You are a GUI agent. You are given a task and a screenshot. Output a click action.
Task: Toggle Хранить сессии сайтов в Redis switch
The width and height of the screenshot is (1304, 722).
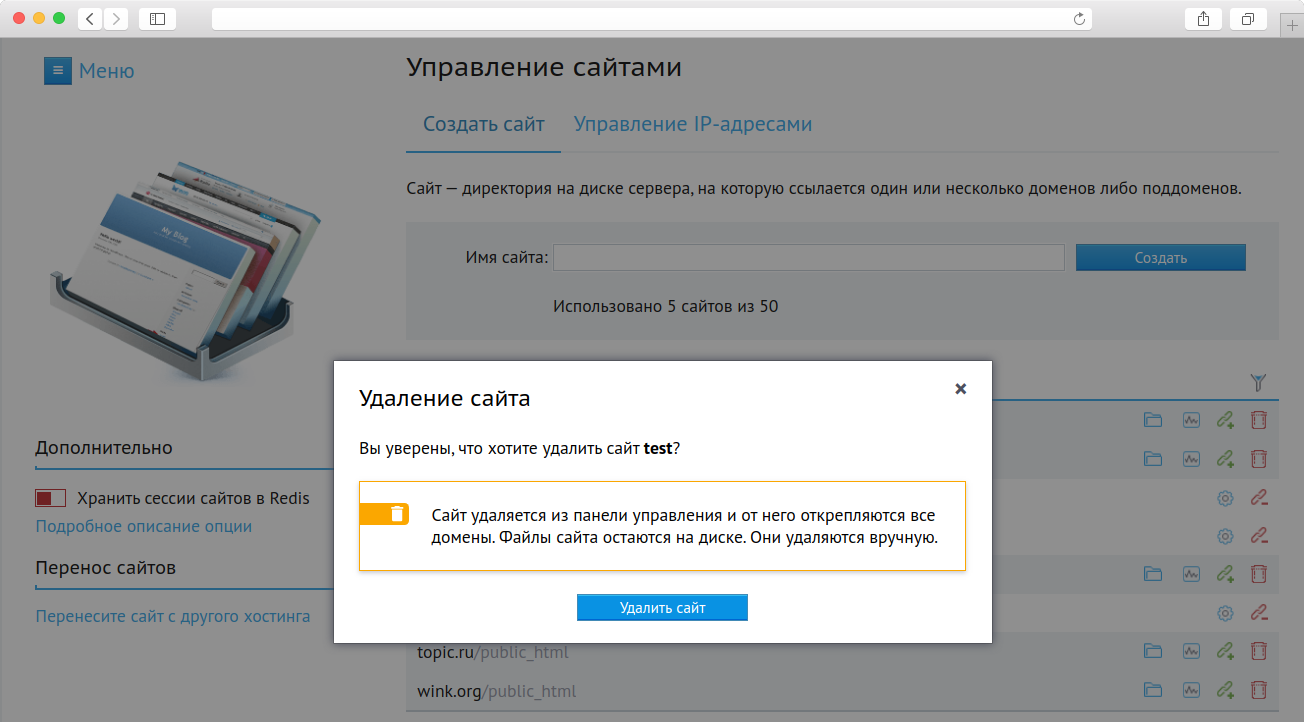tap(51, 498)
